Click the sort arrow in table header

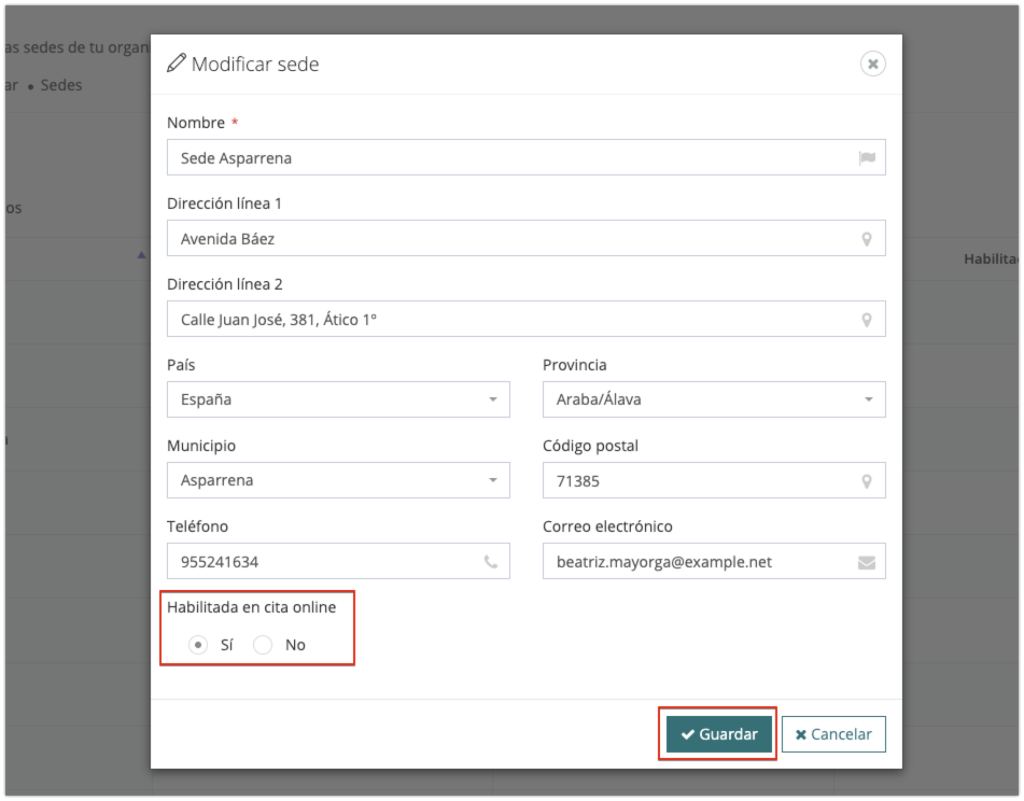[x=141, y=256]
